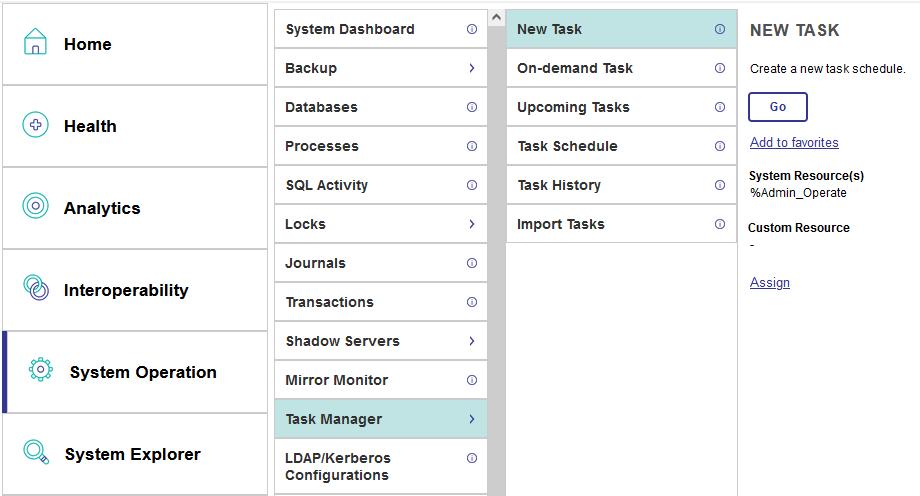Image resolution: width=920 pixels, height=496 pixels.
Task: Click the Add to favorites link
Action: pos(794,143)
